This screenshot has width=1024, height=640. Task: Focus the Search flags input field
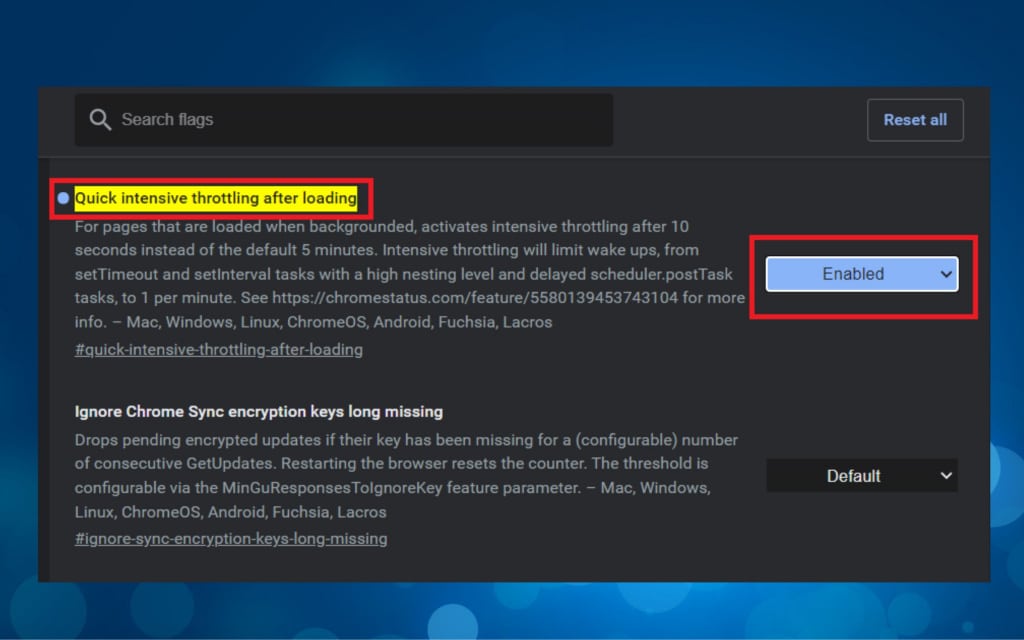pyautogui.click(x=344, y=120)
